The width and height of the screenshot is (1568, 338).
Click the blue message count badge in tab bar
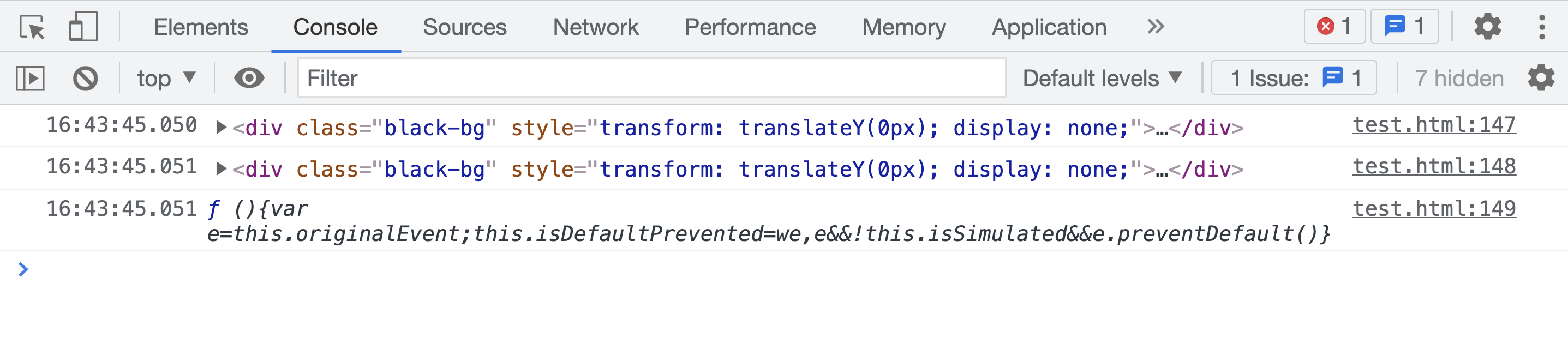(x=1405, y=27)
